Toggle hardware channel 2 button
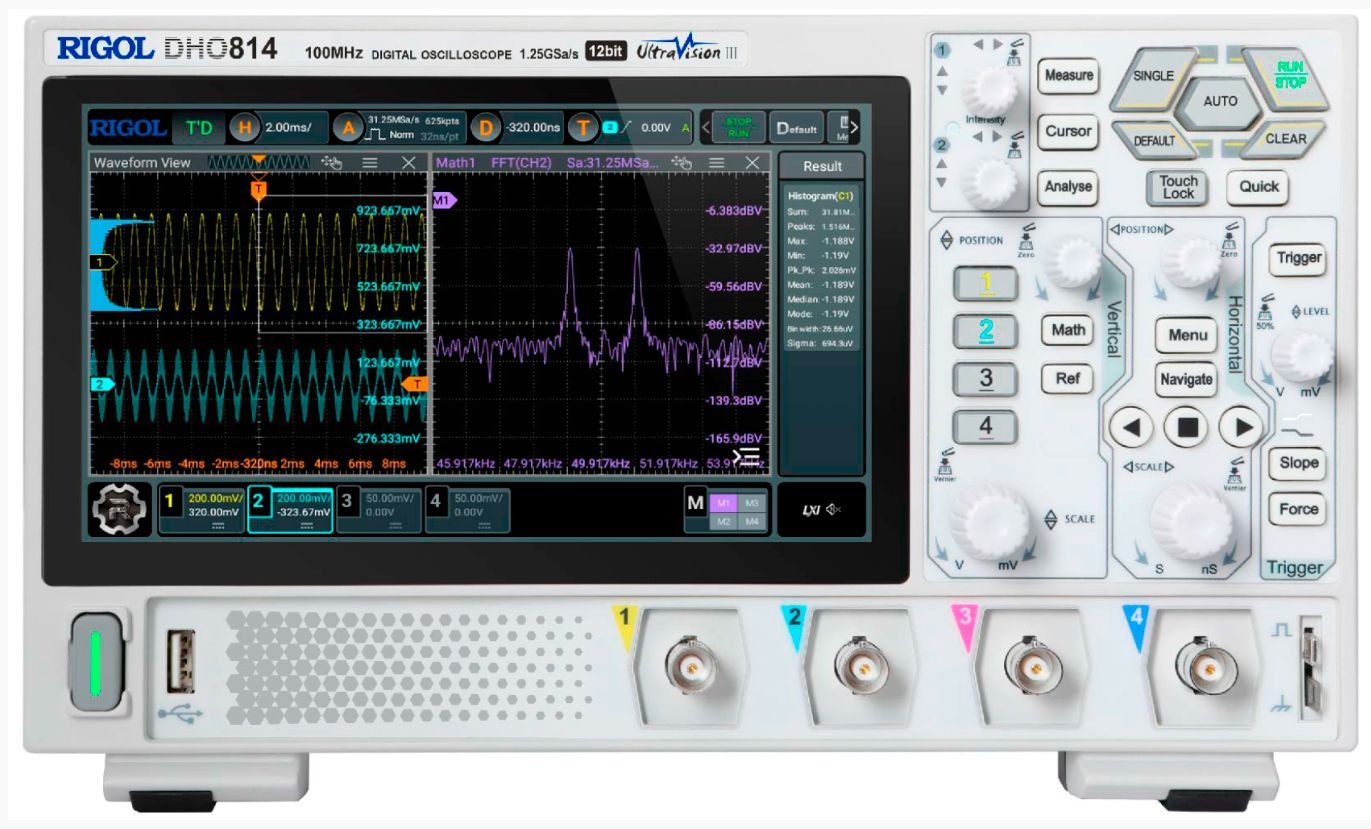 tap(985, 332)
